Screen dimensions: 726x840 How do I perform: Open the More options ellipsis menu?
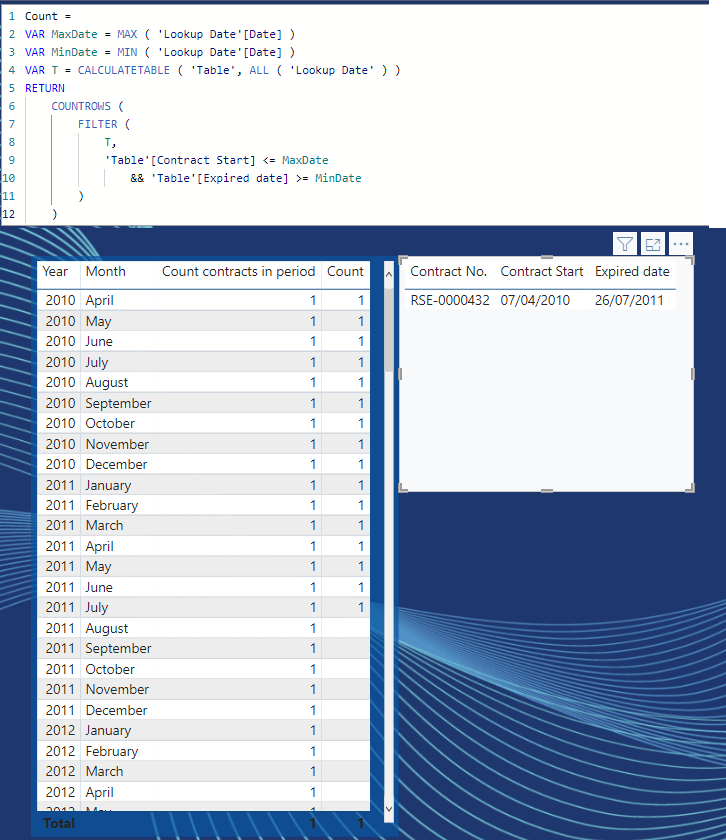click(x=681, y=245)
